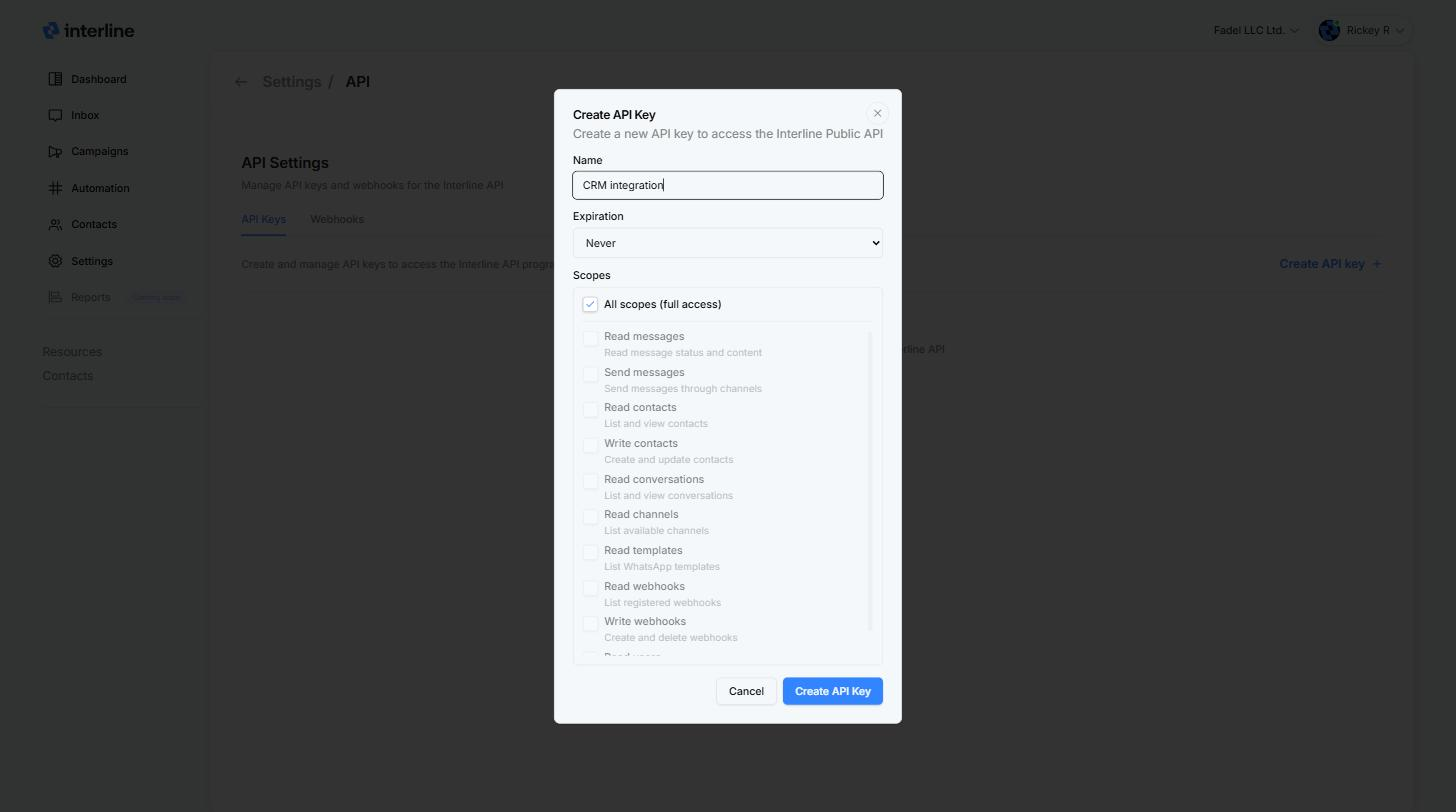This screenshot has width=1456, height=812.
Task: Open the Resources sidebar link
Action: coord(72,352)
